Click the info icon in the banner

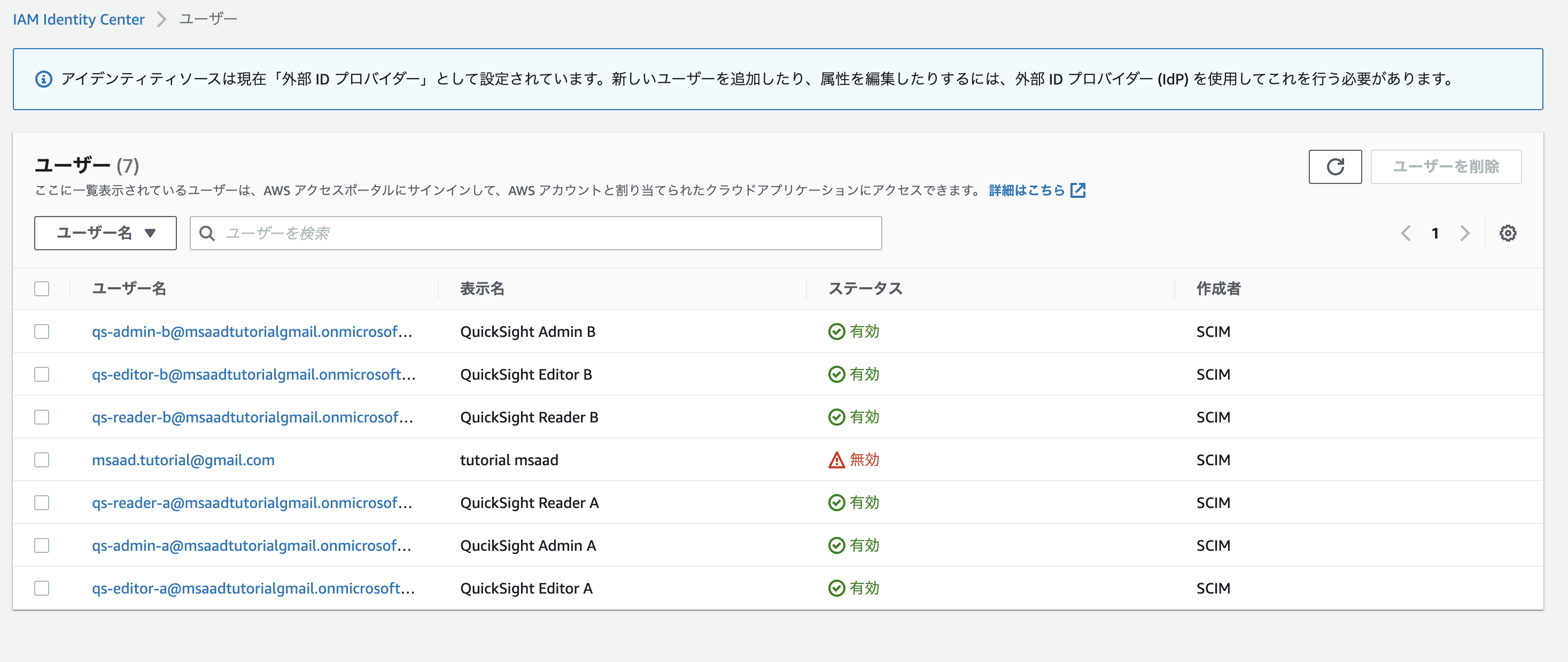coord(44,79)
